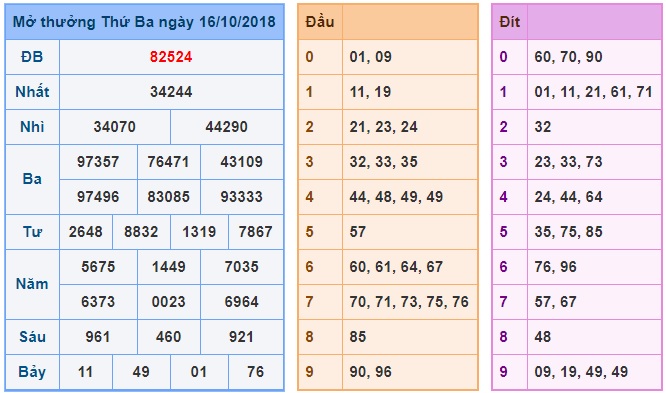Click the Năm row label
Screen dimensions: 666x393
click(x=32, y=284)
